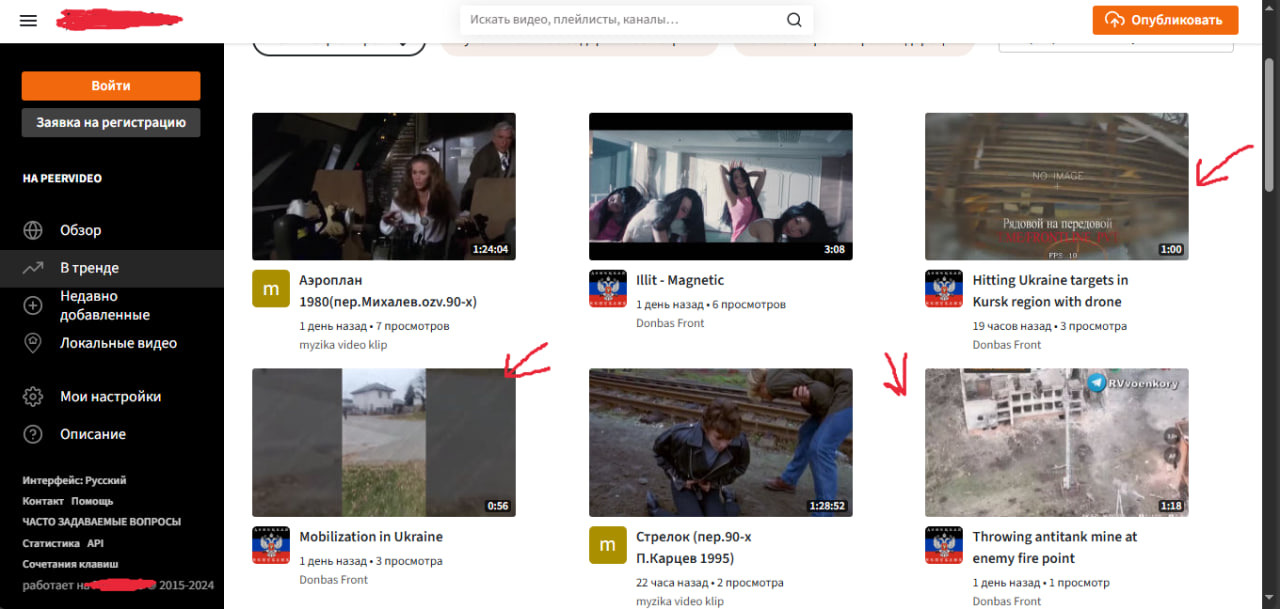Click the Опубликовать publish button
Viewport: 1280px width, 609px height.
coord(1165,20)
